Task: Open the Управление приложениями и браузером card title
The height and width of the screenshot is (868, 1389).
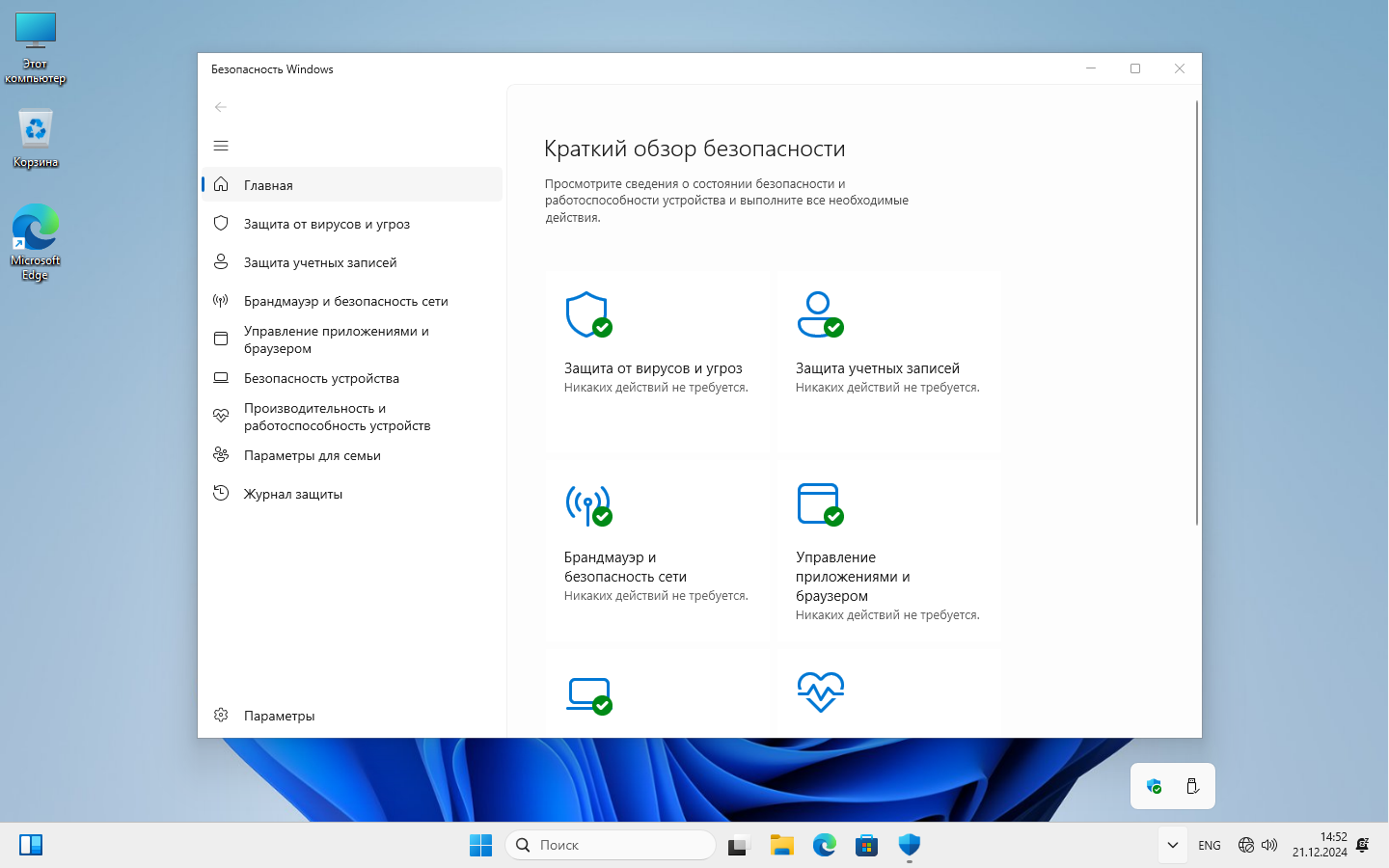Action: pos(853,576)
